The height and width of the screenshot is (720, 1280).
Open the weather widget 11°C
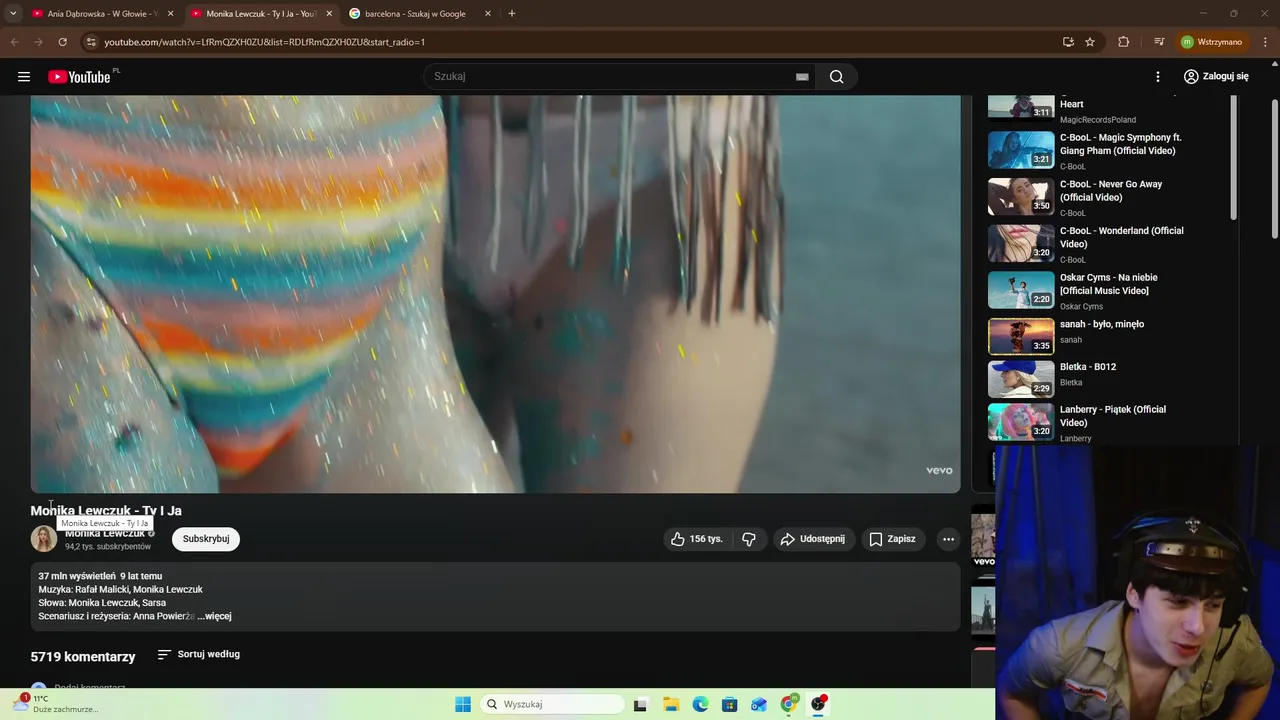(x=56, y=704)
